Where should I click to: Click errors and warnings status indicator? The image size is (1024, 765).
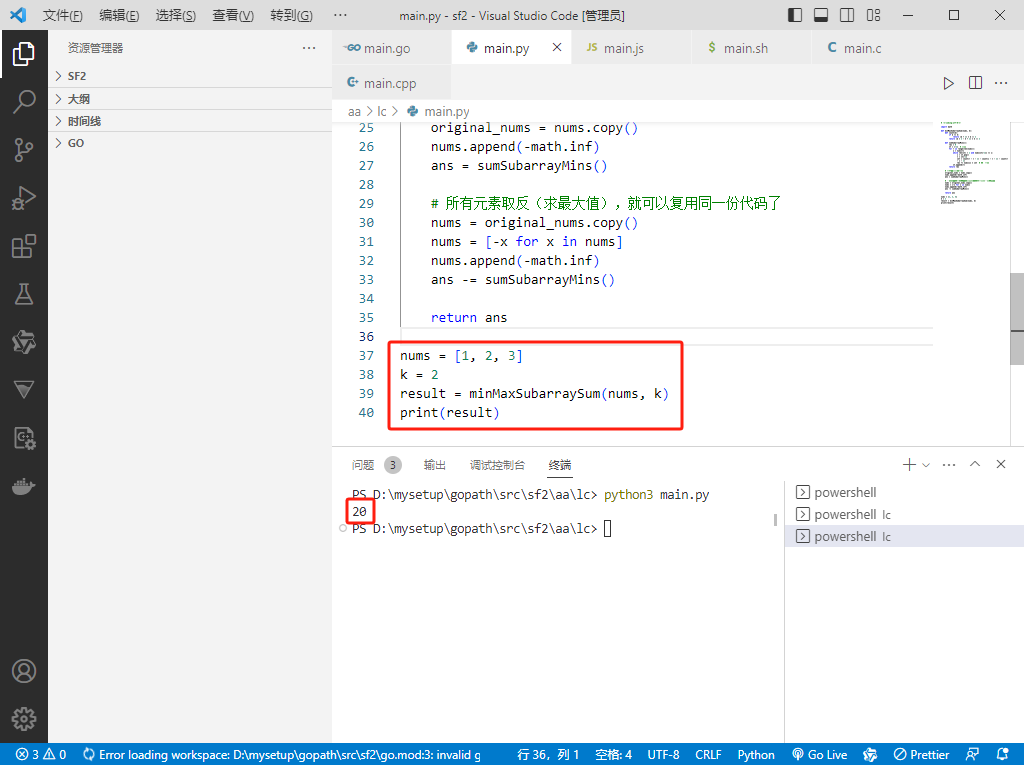40,755
